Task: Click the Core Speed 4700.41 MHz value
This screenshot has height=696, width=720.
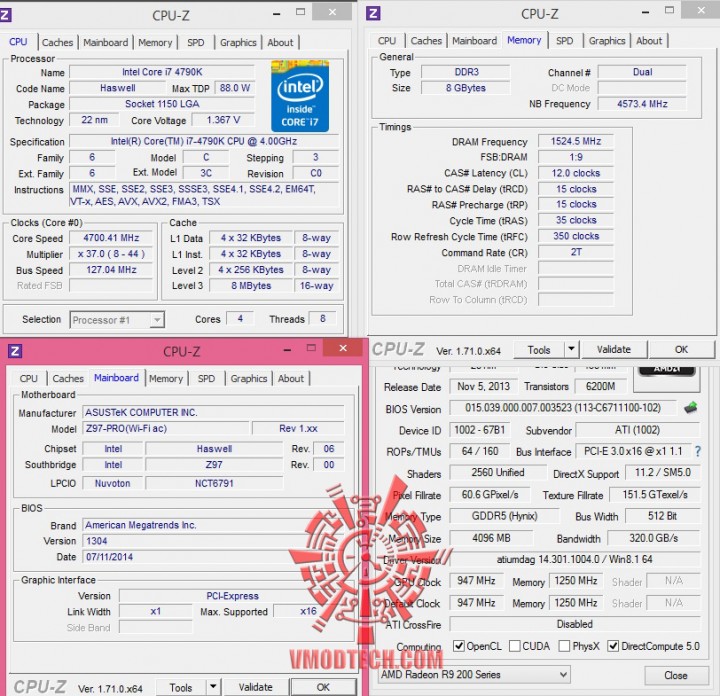Action: tap(111, 238)
